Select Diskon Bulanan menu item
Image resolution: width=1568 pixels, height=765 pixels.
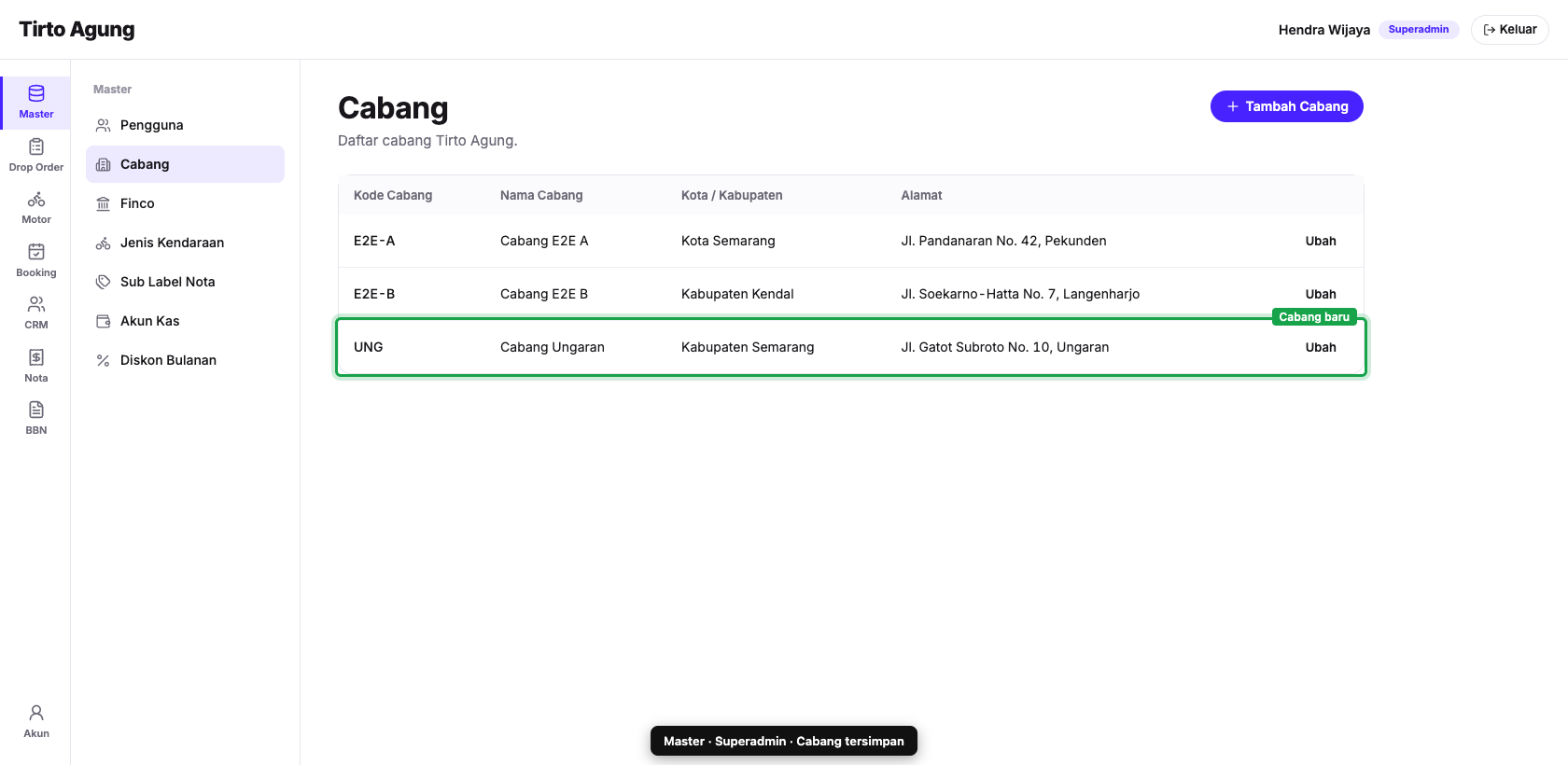coord(185,360)
